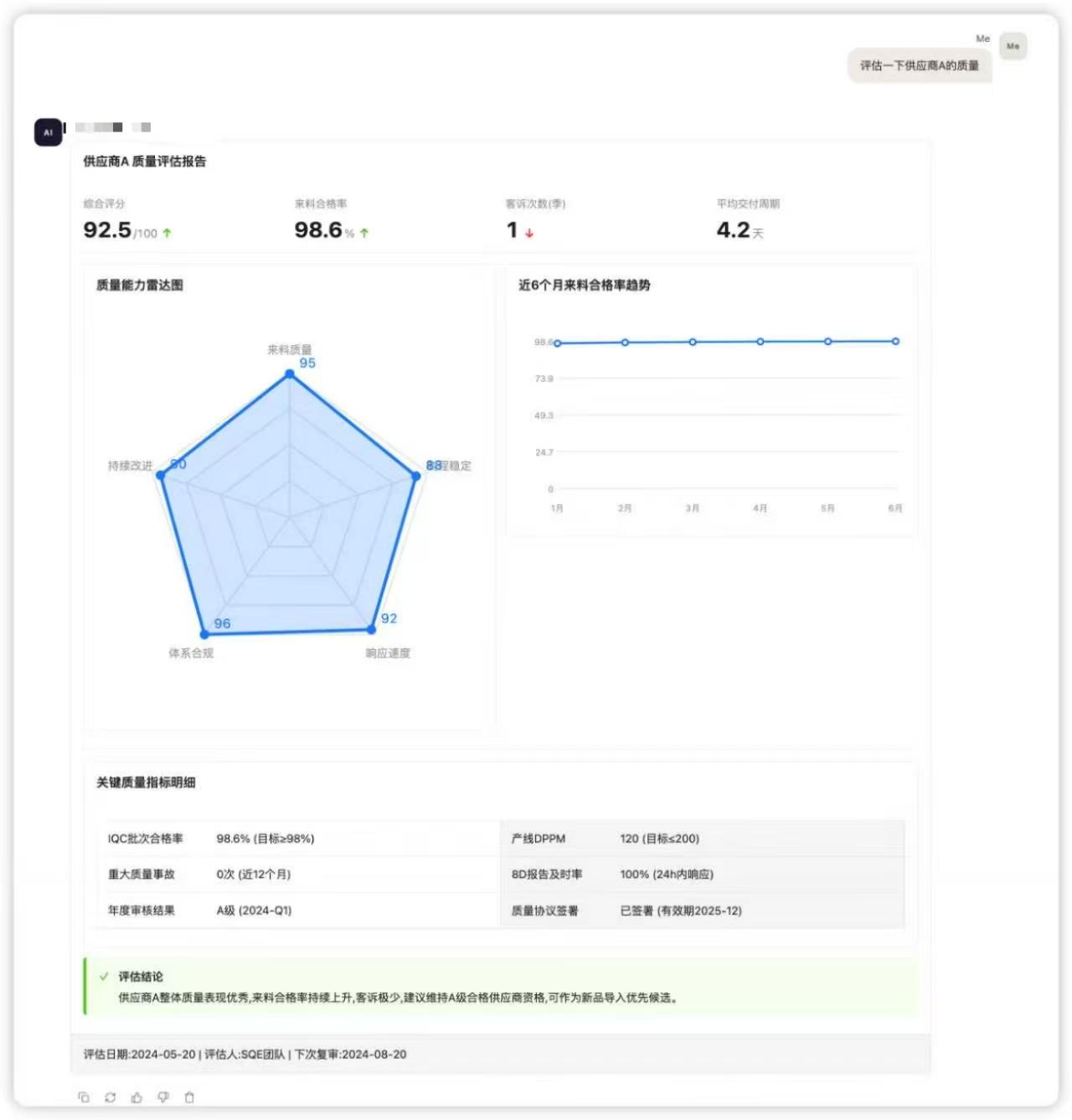Viewport: 1072px width, 1120px height.
Task: Click the IQC批次合格率 row label
Action: 145,839
